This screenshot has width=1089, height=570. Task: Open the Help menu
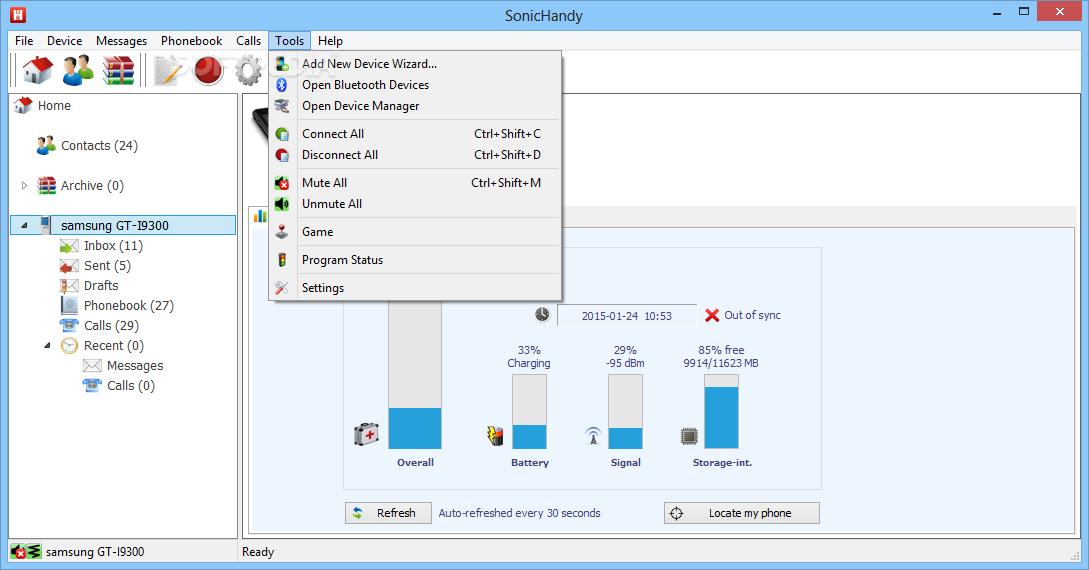[x=331, y=41]
